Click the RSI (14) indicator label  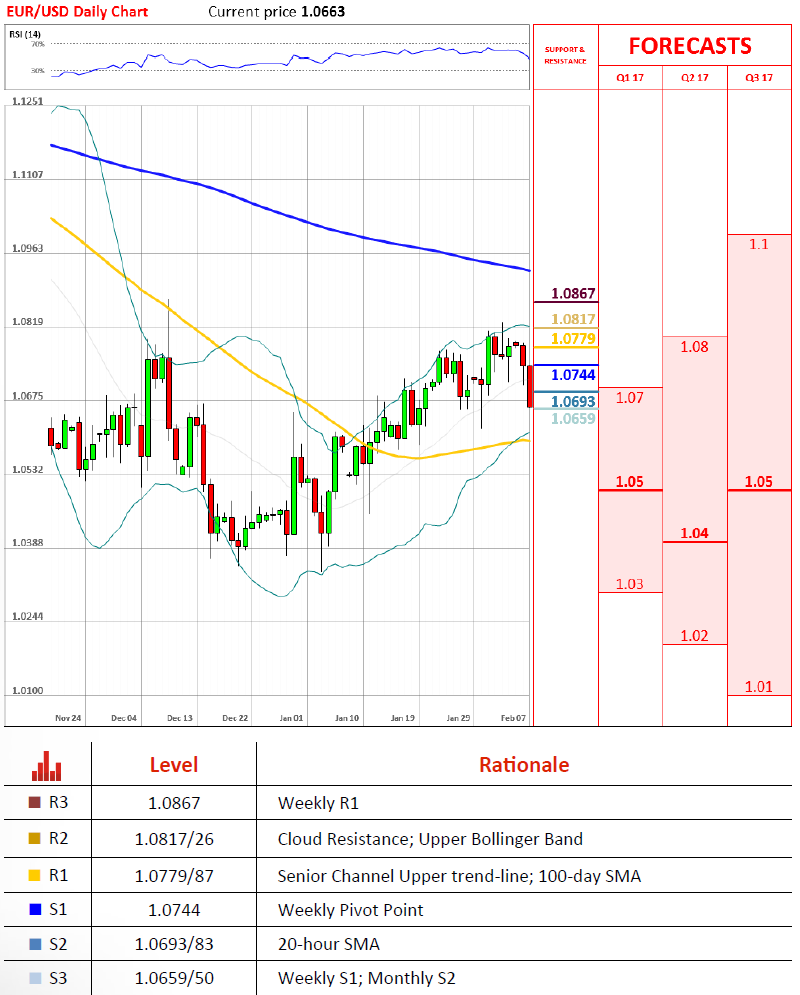pos(25,34)
